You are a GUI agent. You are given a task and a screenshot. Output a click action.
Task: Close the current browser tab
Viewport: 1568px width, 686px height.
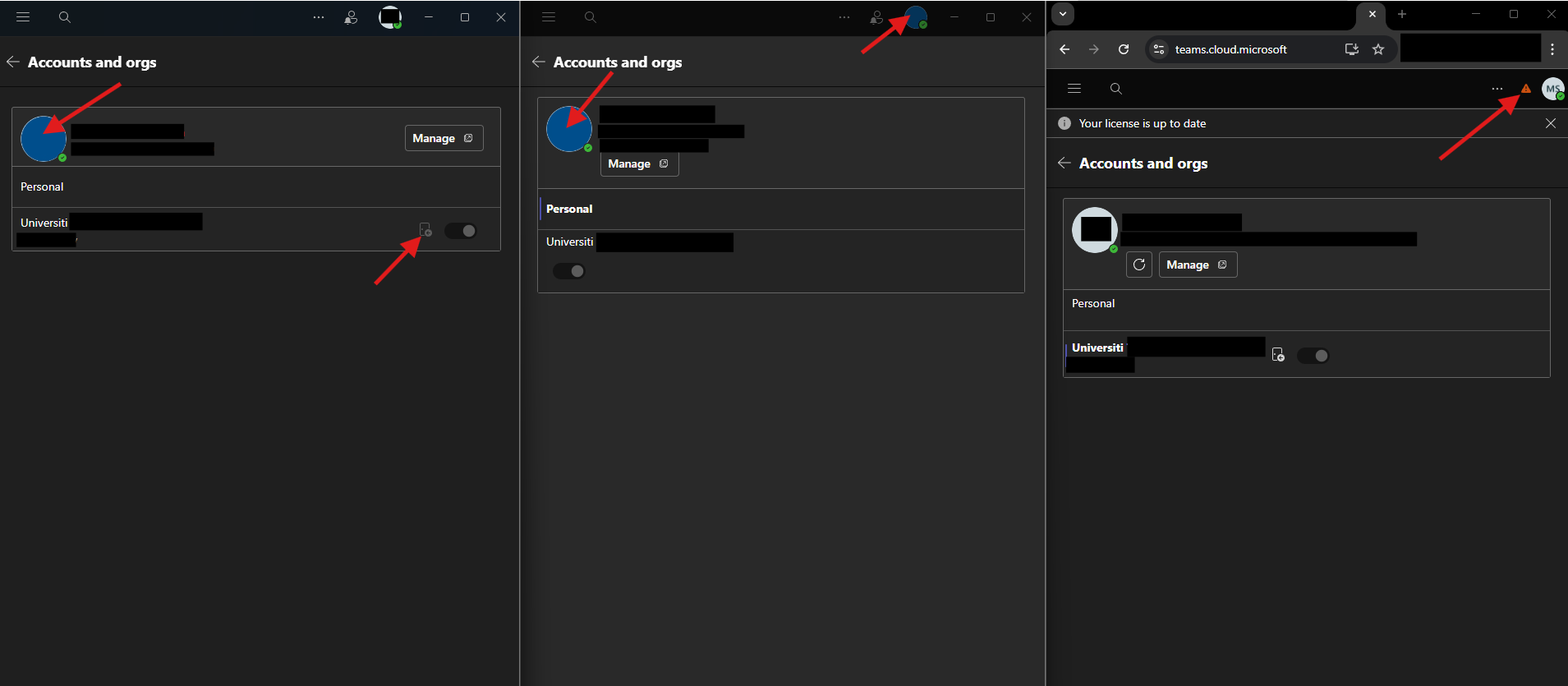click(1373, 14)
